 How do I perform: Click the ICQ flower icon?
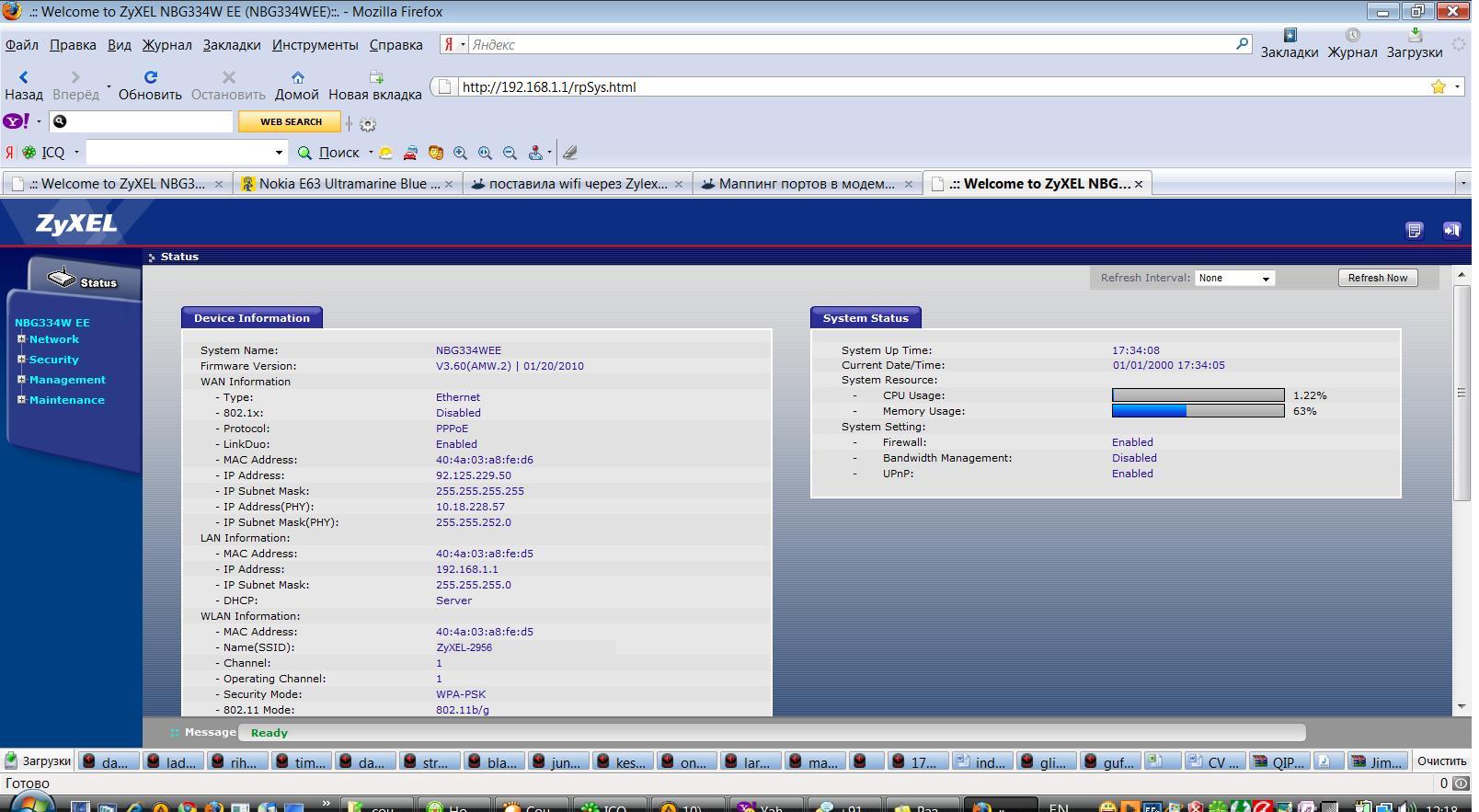pos(29,153)
